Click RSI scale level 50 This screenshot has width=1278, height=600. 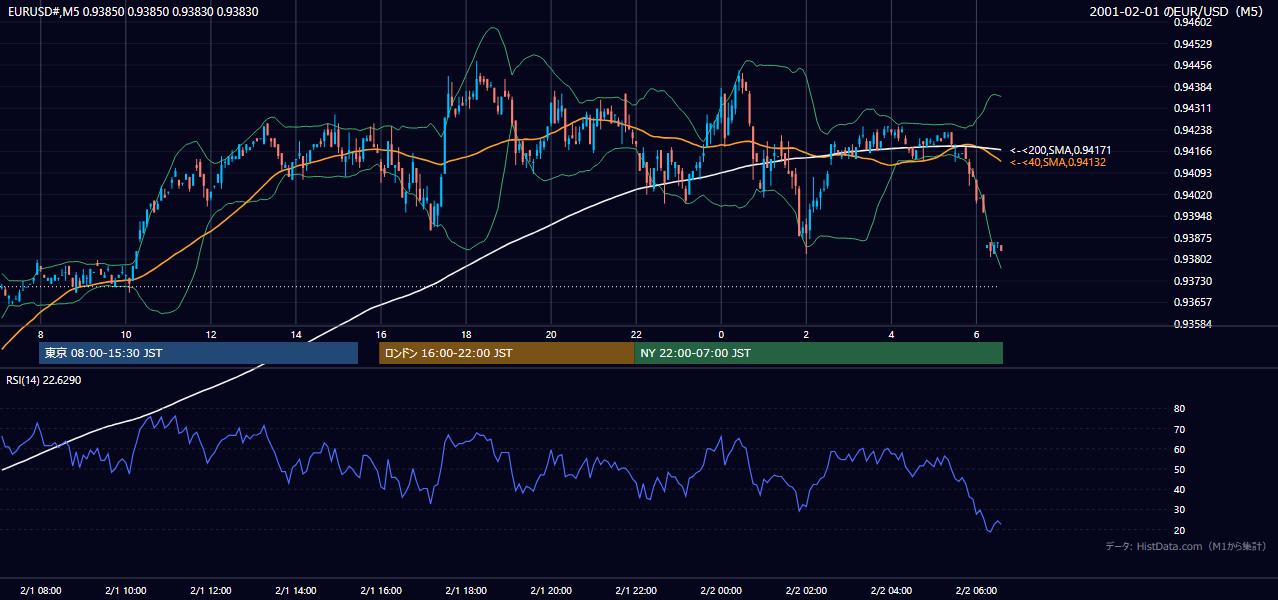[x=1179, y=469]
